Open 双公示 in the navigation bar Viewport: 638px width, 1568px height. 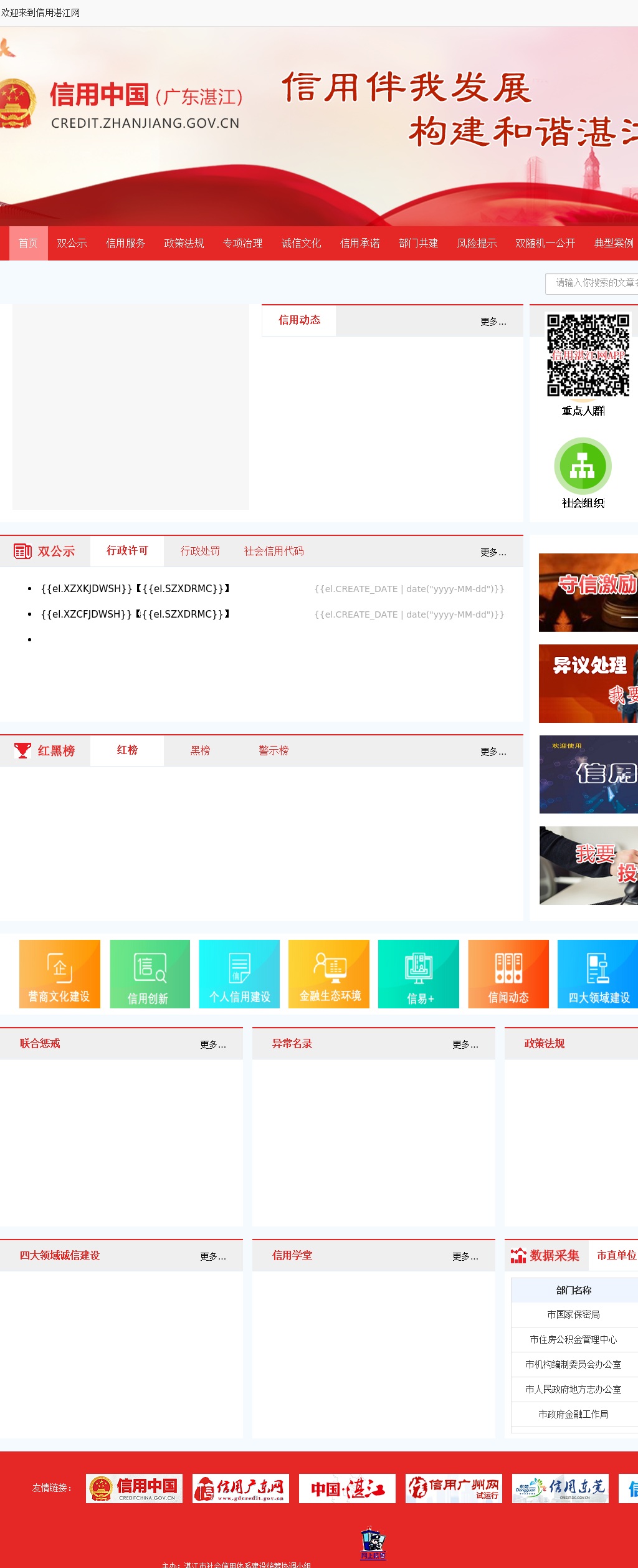(x=72, y=243)
